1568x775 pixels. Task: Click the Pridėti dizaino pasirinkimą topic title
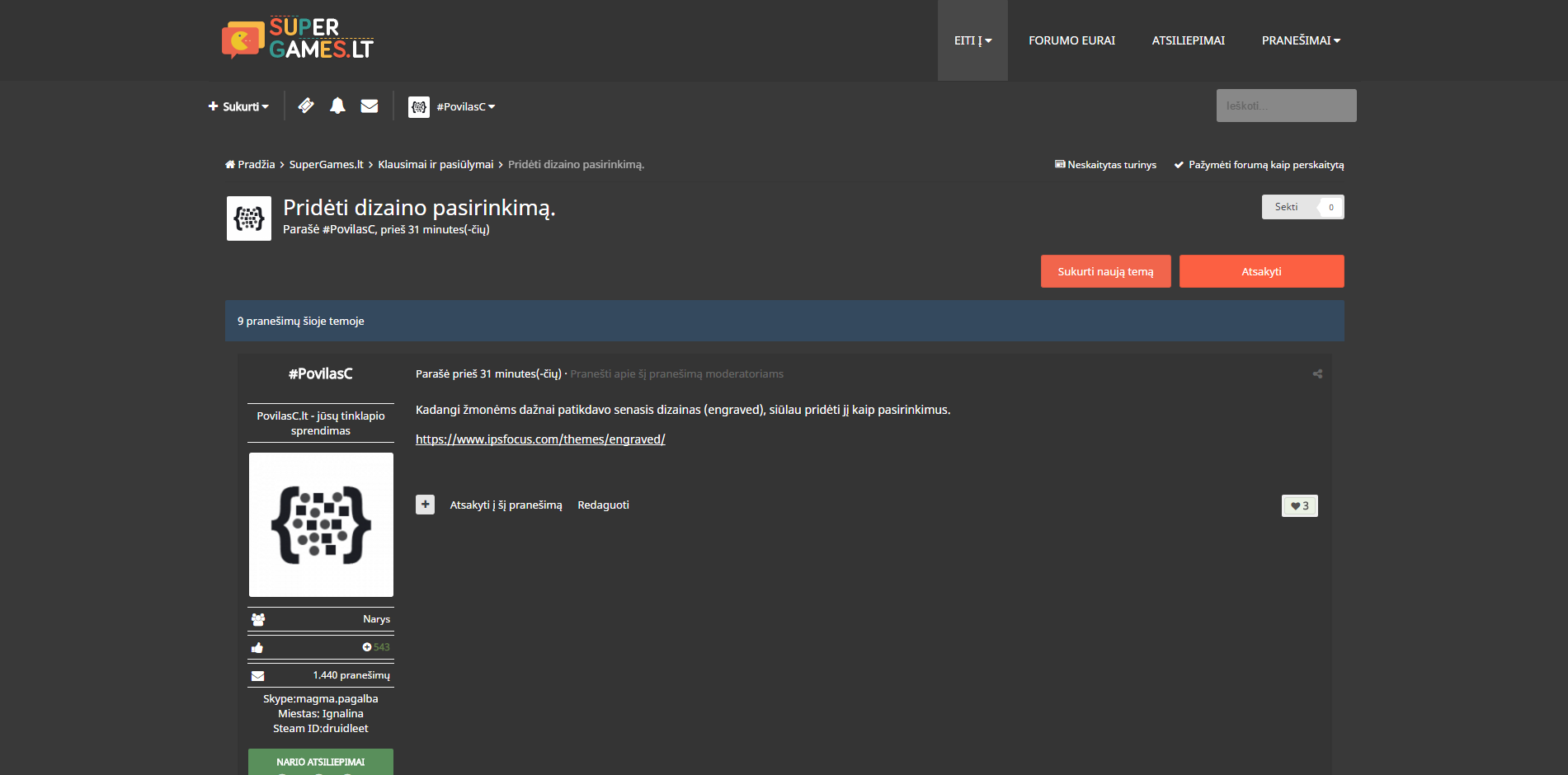click(419, 207)
